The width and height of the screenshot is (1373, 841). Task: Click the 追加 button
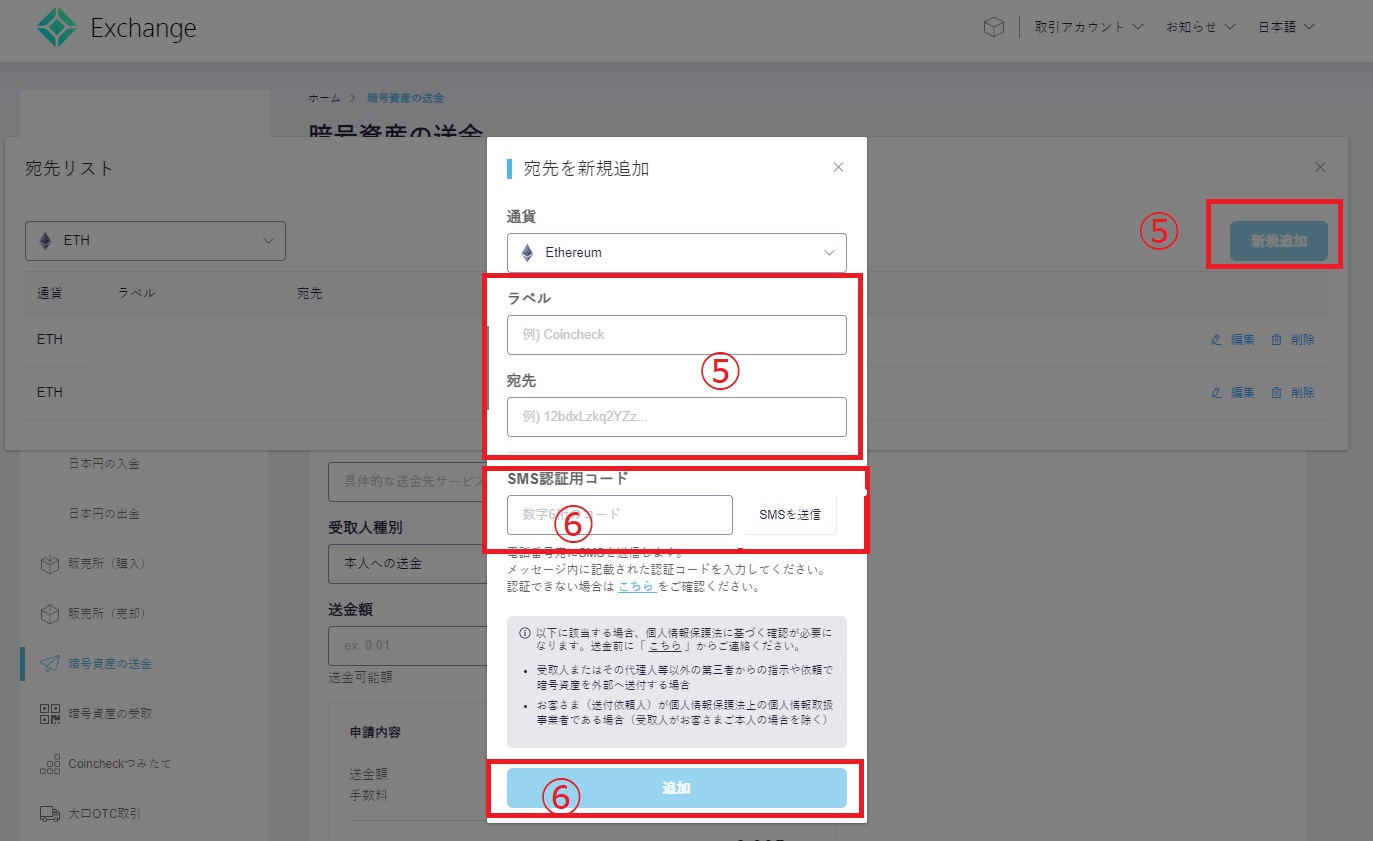tap(677, 788)
